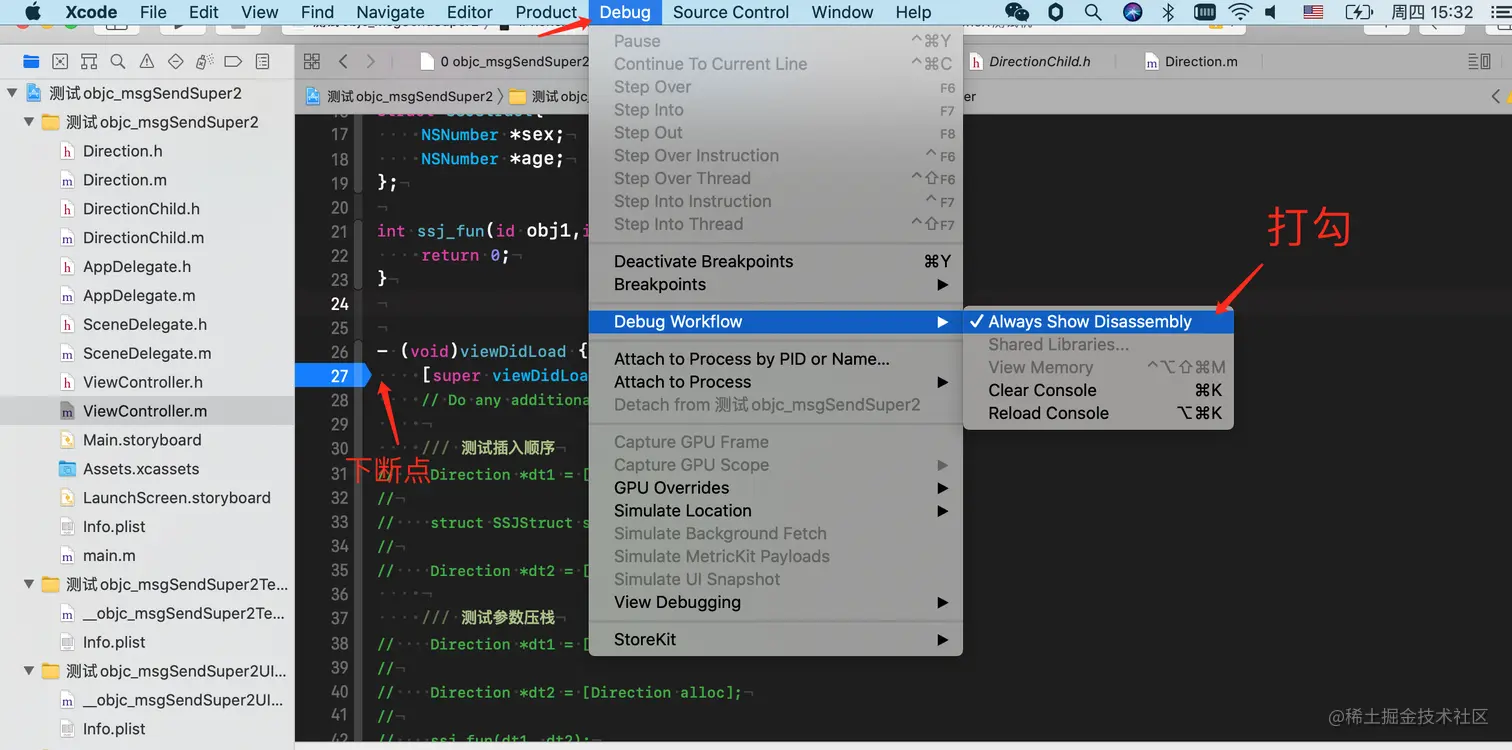Open the Symbol navigator icon
The image size is (1512, 750).
point(89,62)
